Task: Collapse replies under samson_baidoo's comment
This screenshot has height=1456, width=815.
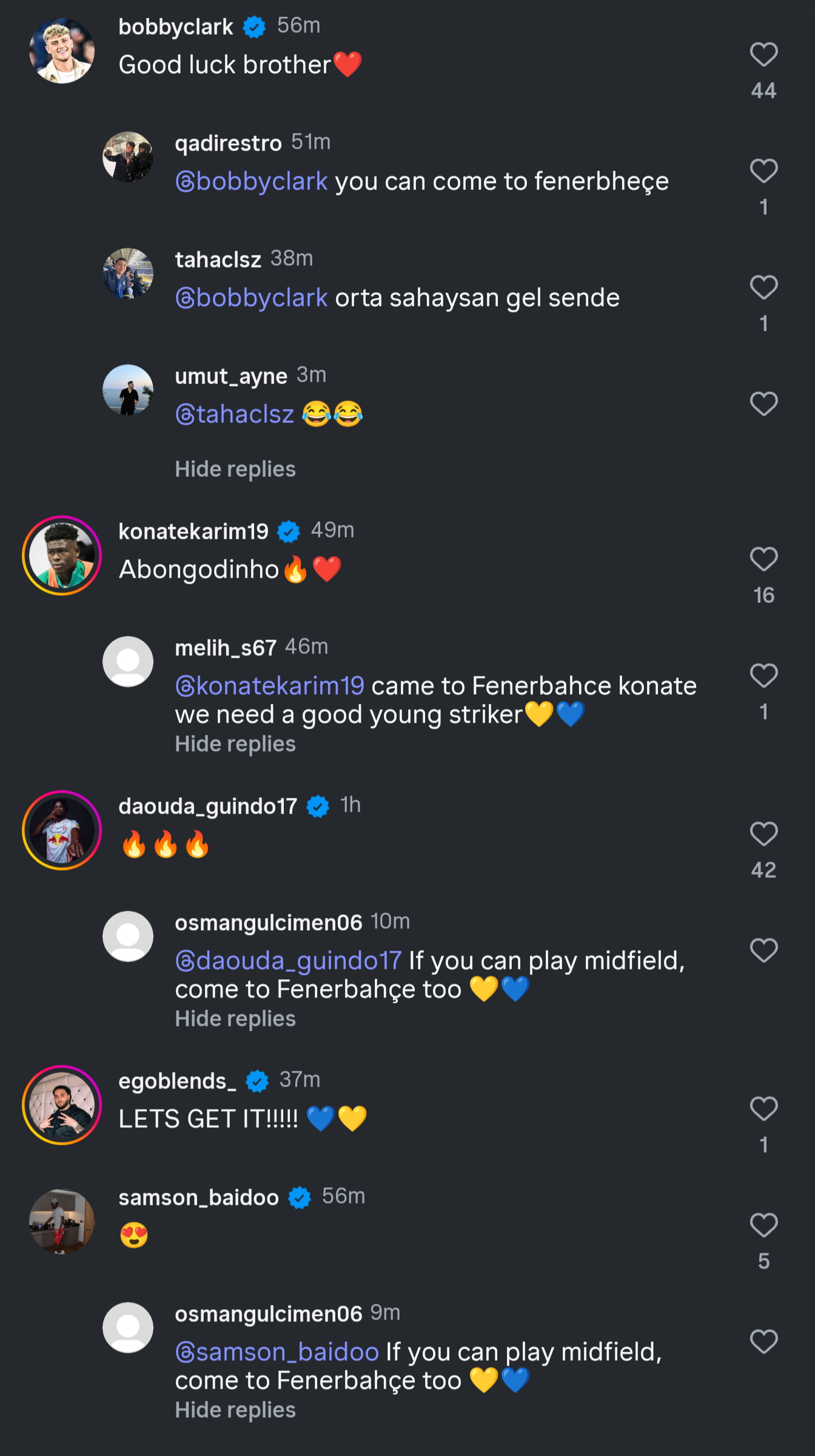Action: click(235, 1410)
